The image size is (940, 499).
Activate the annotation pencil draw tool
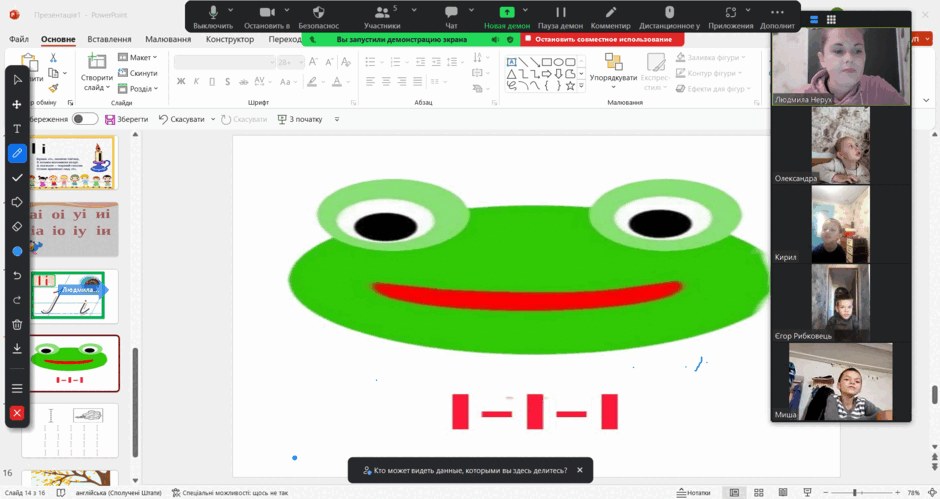point(17,154)
